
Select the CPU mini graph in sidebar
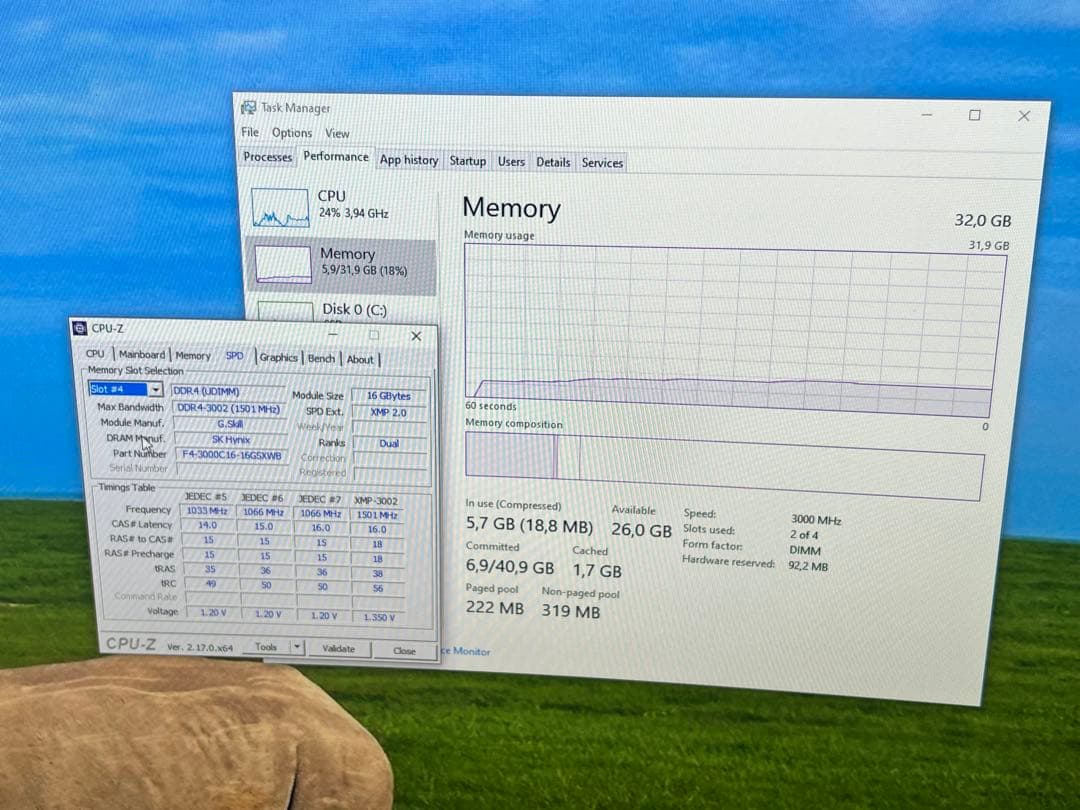tap(280, 206)
